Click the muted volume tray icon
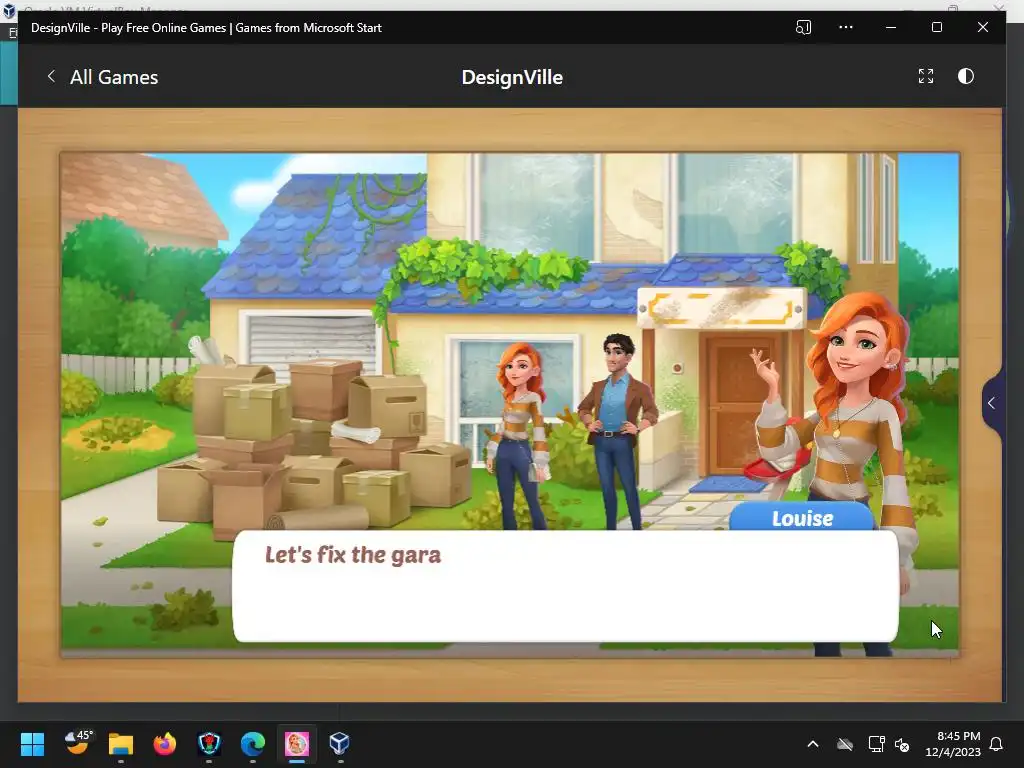 902,744
